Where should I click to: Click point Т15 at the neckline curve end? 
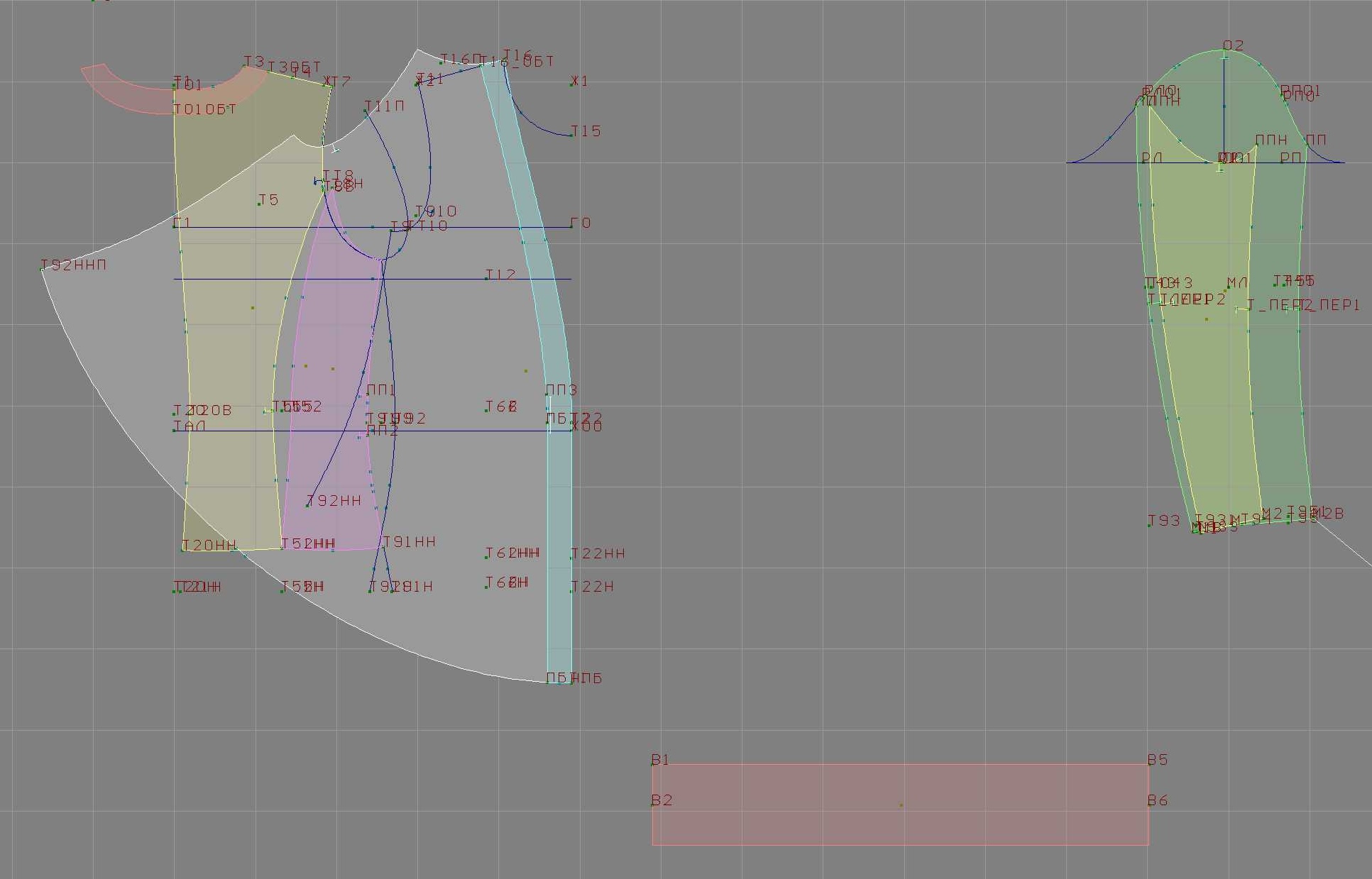point(572,135)
